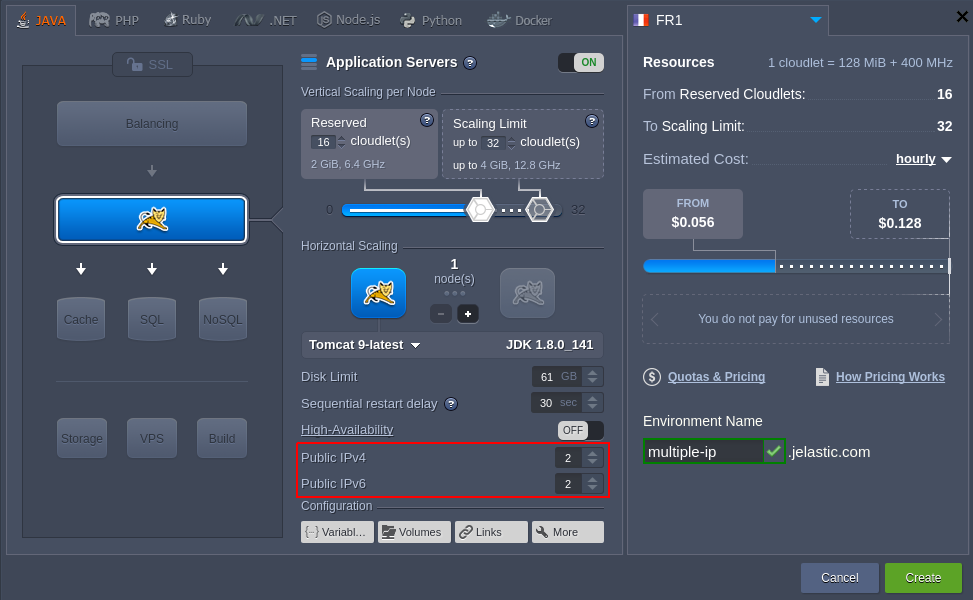This screenshot has height=600, width=973.
Task: Switch to the Docker tab
Action: coord(519,20)
